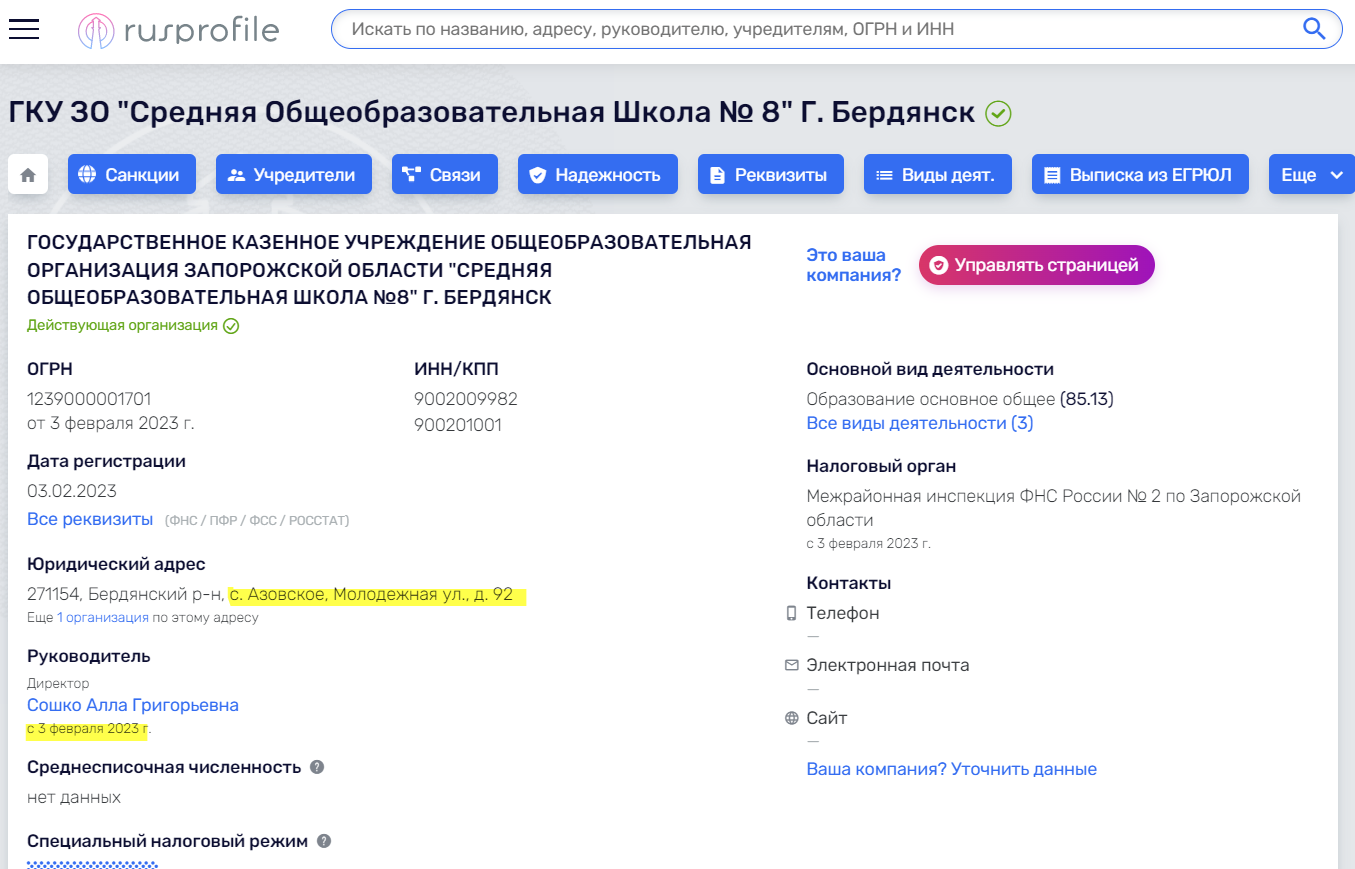Open the Надежность section
Image resolution: width=1355 pixels, height=869 pixels.
(597, 173)
